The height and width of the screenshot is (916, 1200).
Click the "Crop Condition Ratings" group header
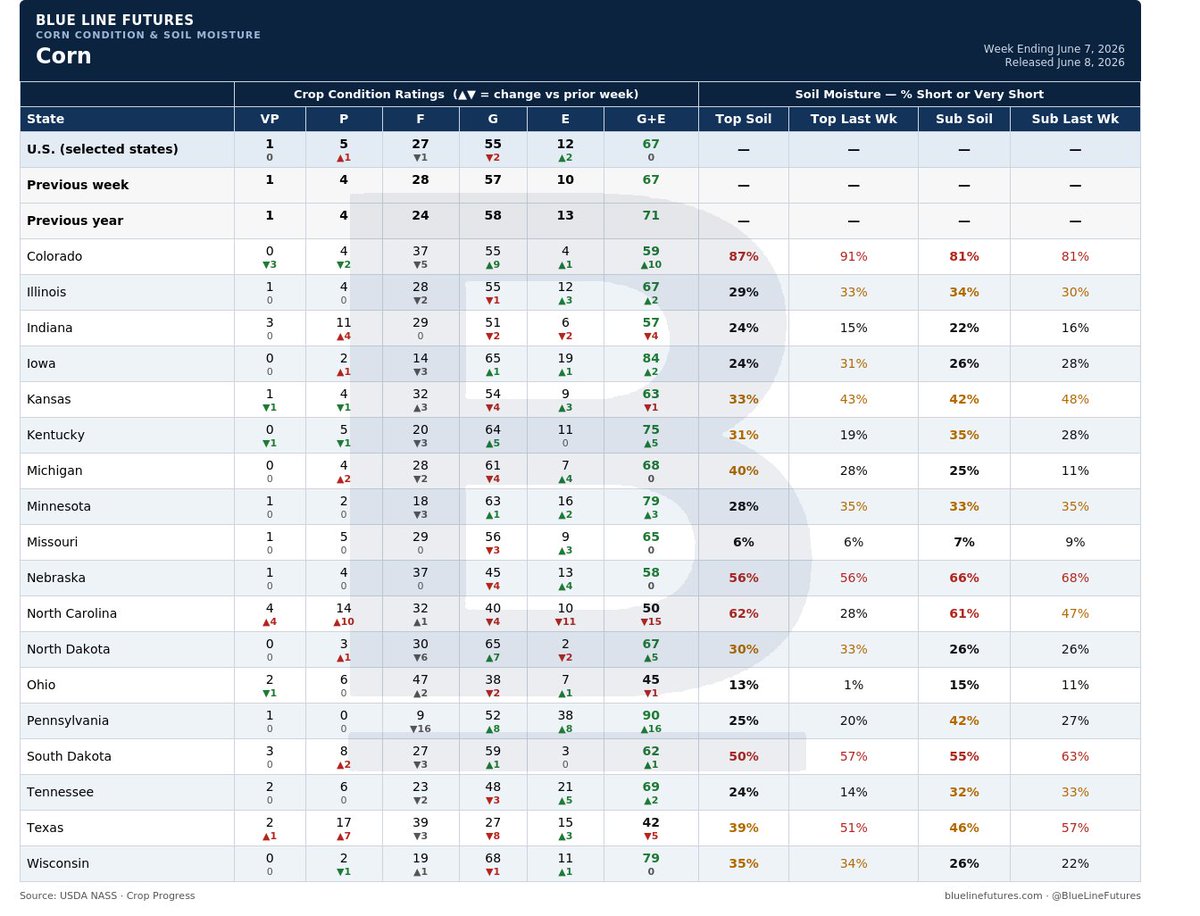pos(466,94)
